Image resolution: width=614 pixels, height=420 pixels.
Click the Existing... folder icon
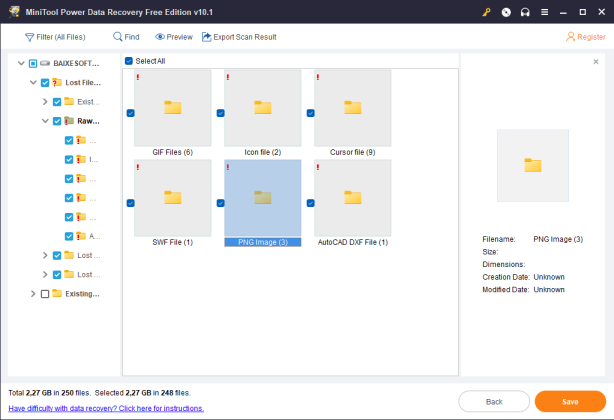click(57, 293)
